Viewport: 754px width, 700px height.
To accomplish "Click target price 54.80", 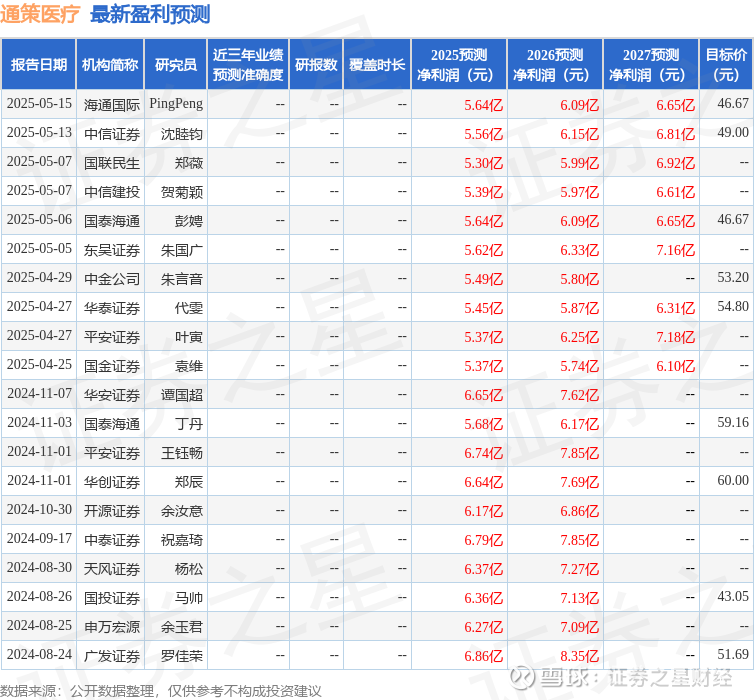I will click(x=733, y=306).
